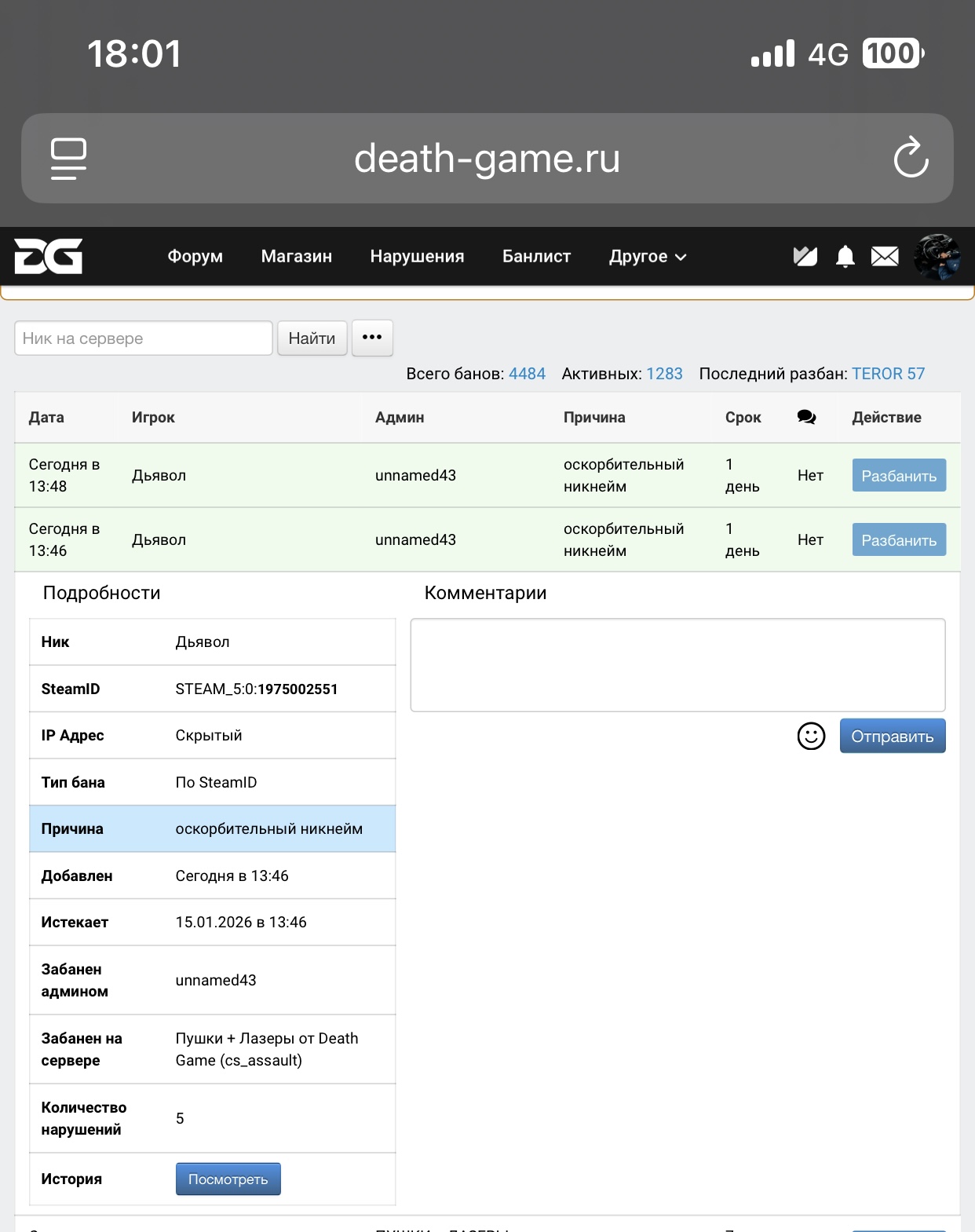Click the comments column bubble icon

tap(806, 418)
